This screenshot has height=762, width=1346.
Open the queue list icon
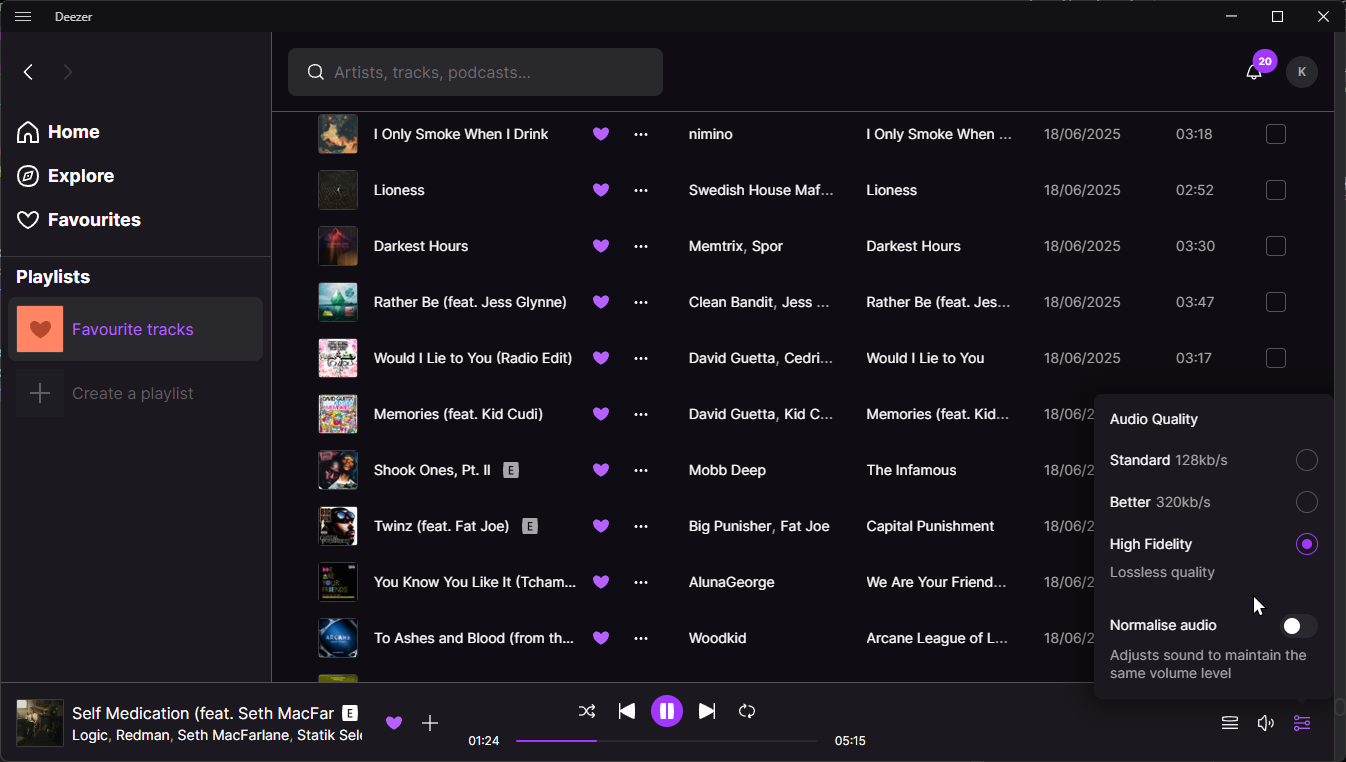(1230, 723)
